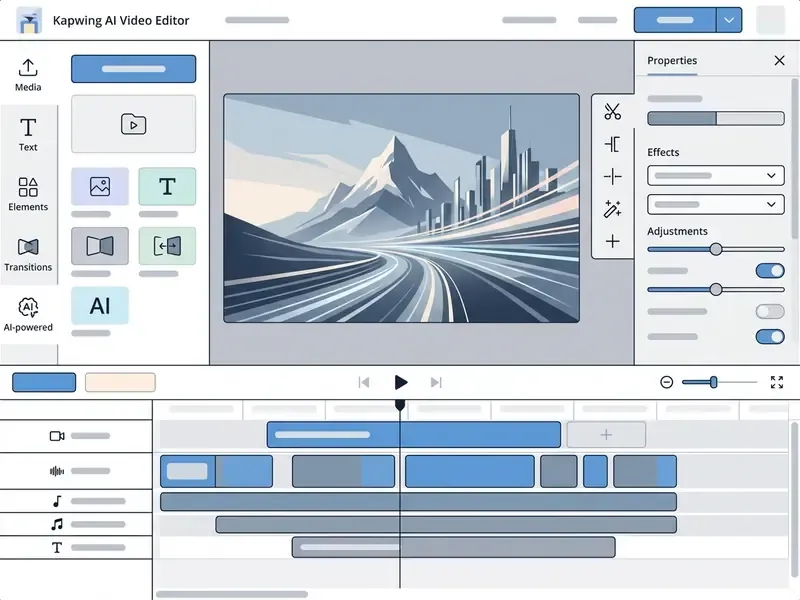Select the scissors cut tool
The image size is (800, 600).
[612, 111]
